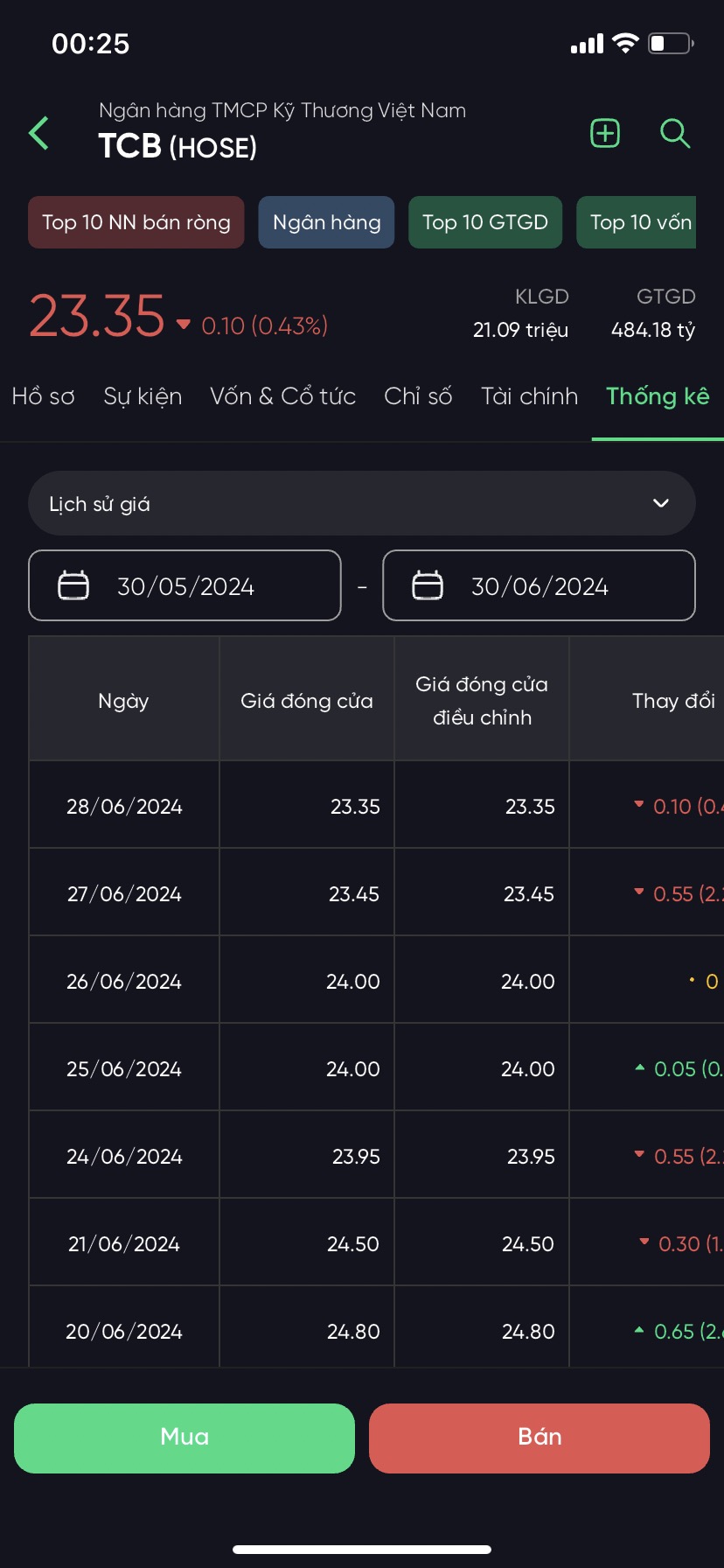Open the 30/06/2024 end date picker

[x=540, y=585]
